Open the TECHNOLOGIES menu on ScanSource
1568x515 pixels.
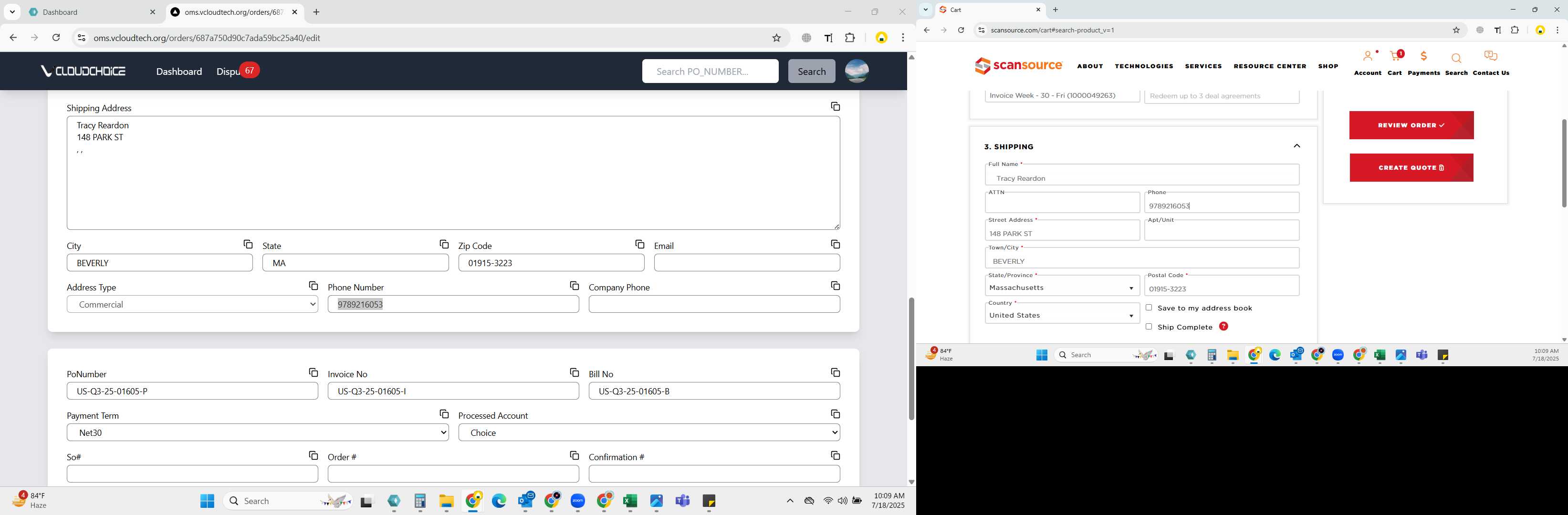pyautogui.click(x=1144, y=66)
